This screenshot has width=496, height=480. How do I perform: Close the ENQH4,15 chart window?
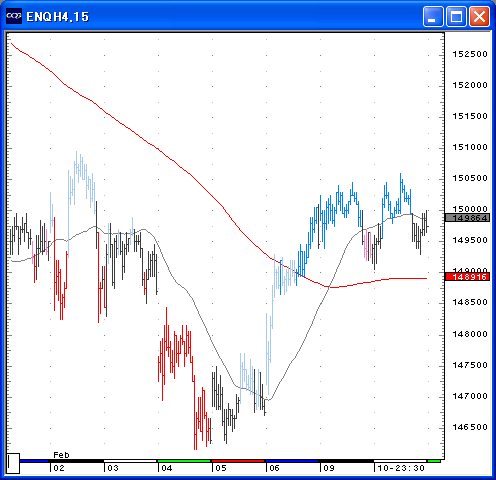479,16
